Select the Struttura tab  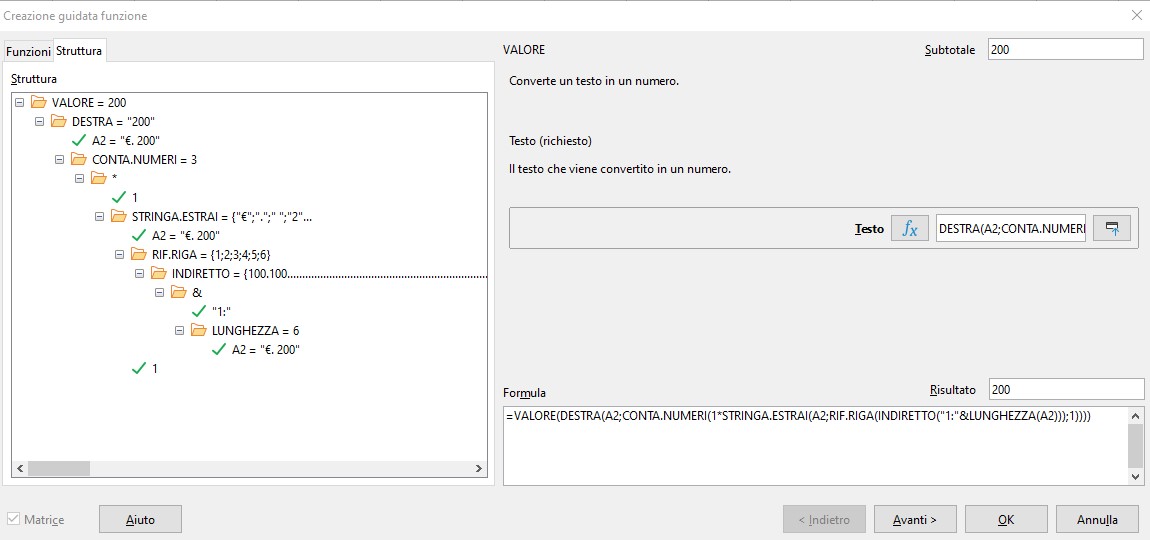pos(79,50)
